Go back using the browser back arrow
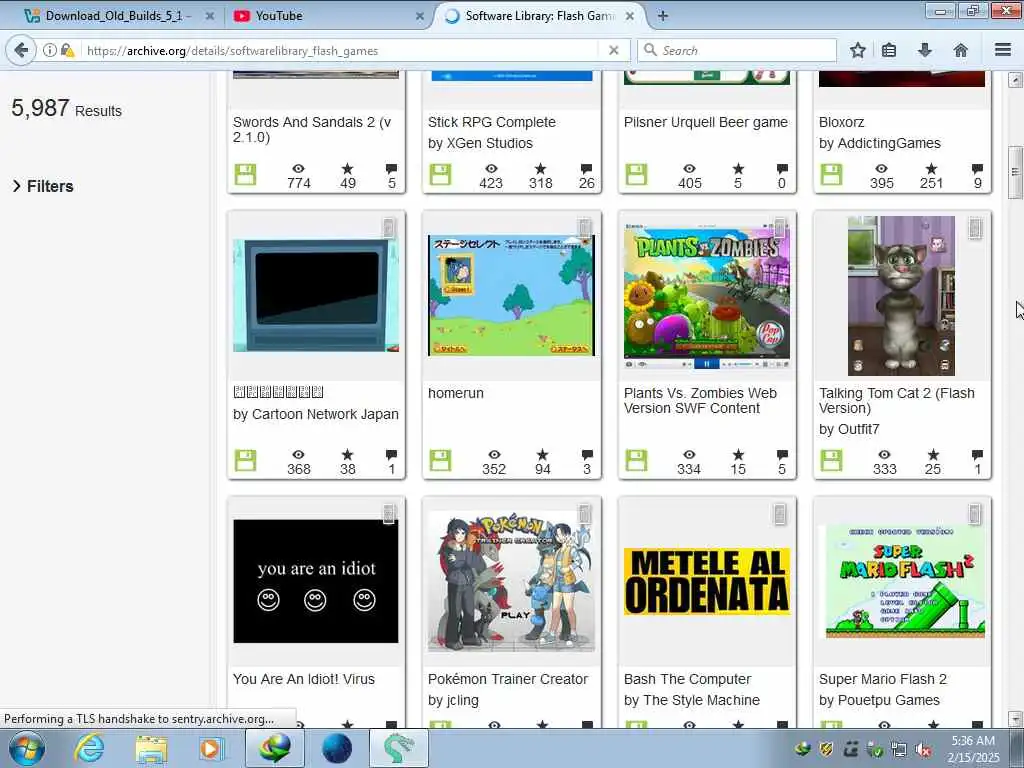This screenshot has width=1024, height=768. pos(21,50)
